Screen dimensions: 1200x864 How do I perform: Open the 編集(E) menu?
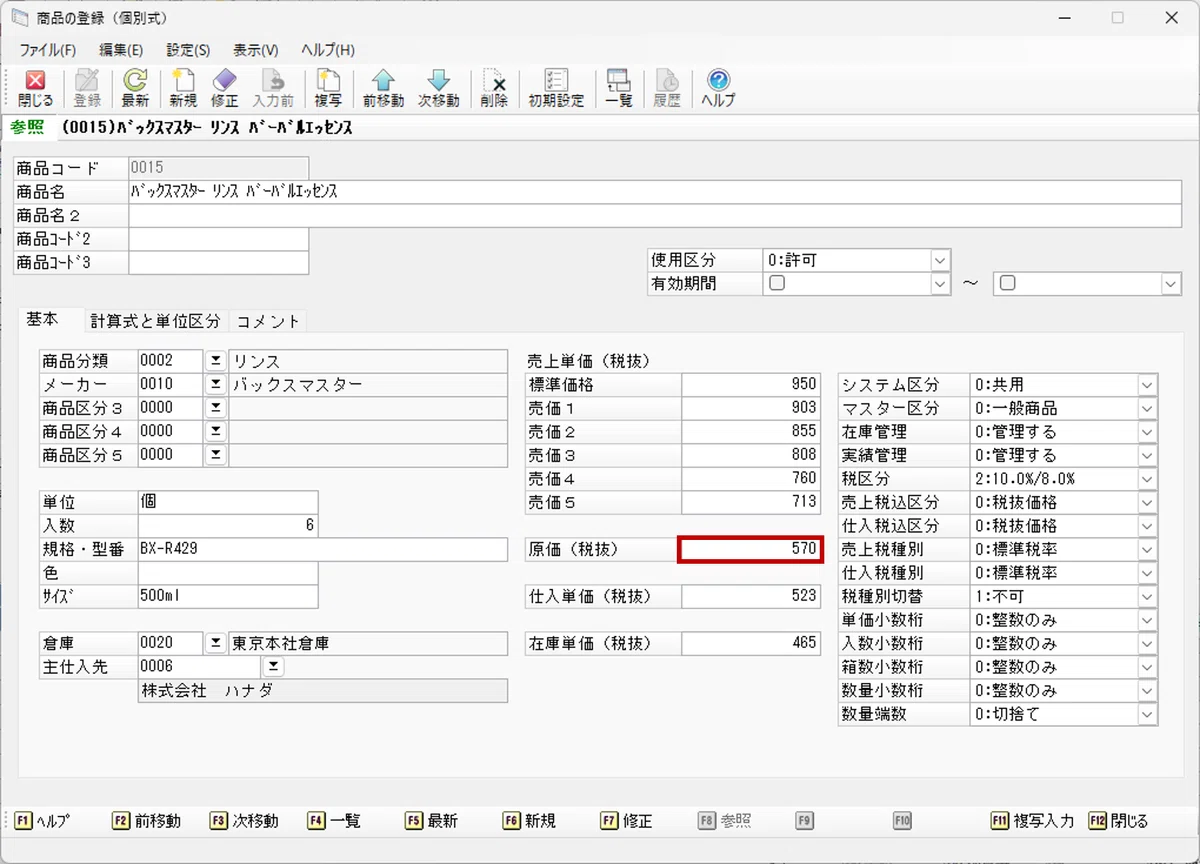(x=121, y=49)
